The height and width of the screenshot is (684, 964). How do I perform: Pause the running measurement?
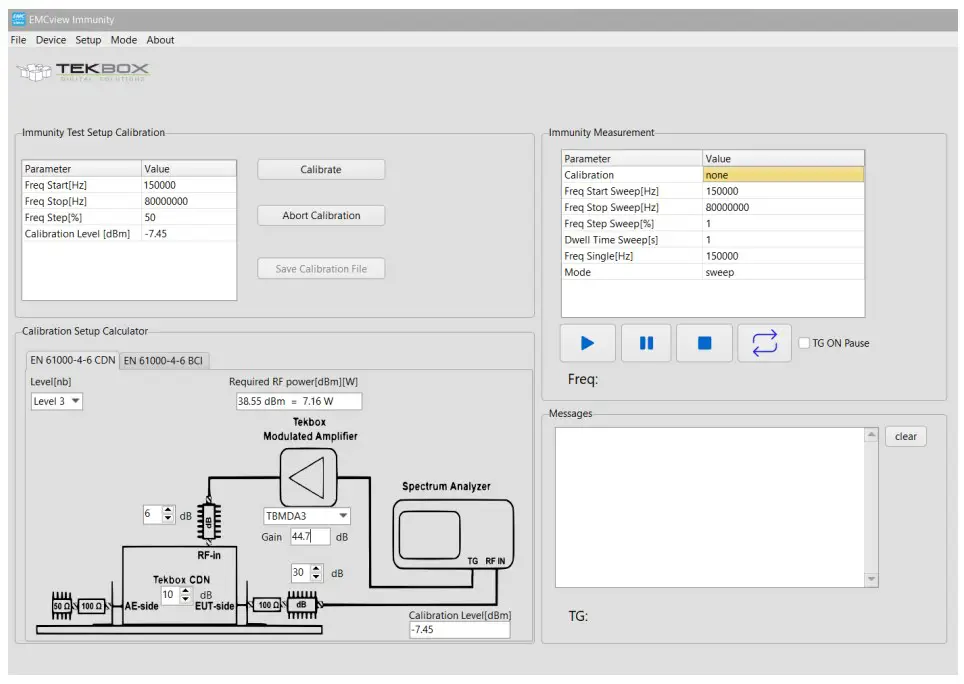[645, 342]
